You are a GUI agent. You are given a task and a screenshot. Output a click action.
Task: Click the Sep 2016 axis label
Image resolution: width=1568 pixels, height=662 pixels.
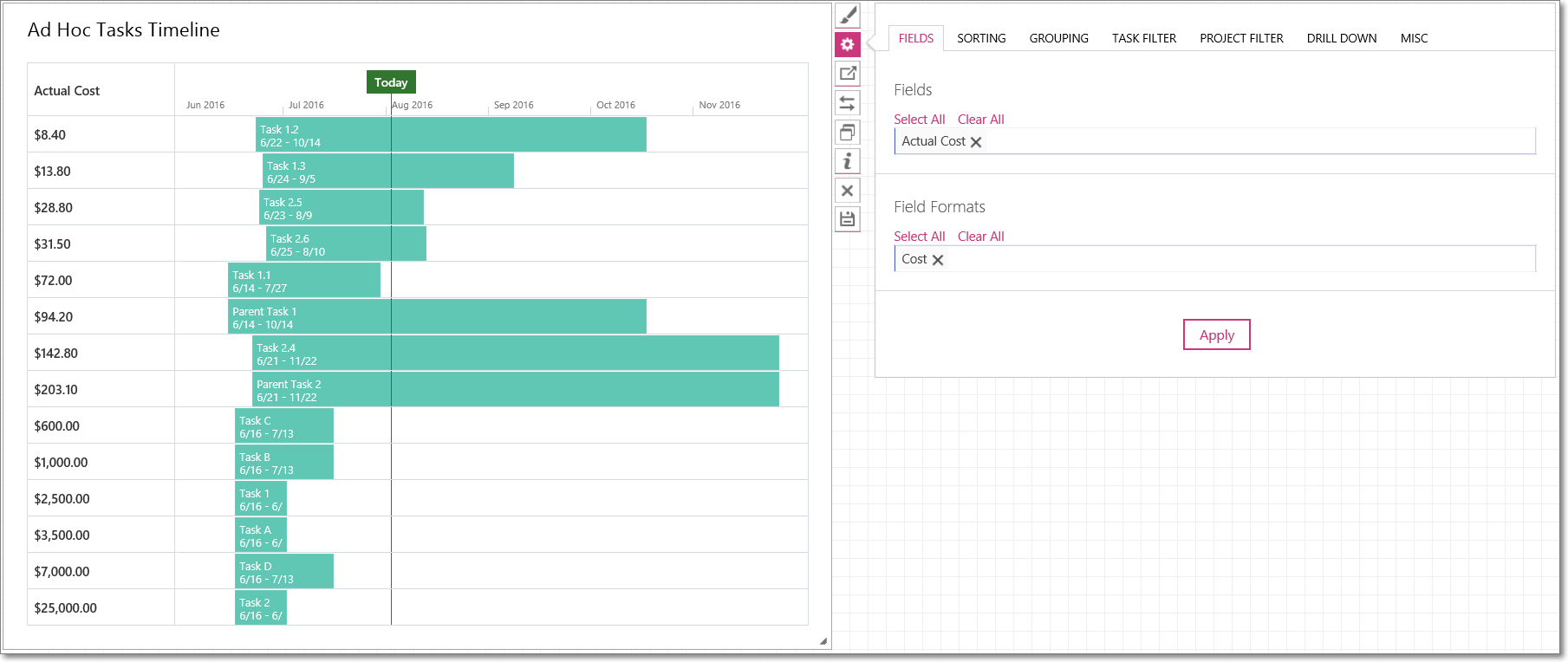[x=513, y=105]
